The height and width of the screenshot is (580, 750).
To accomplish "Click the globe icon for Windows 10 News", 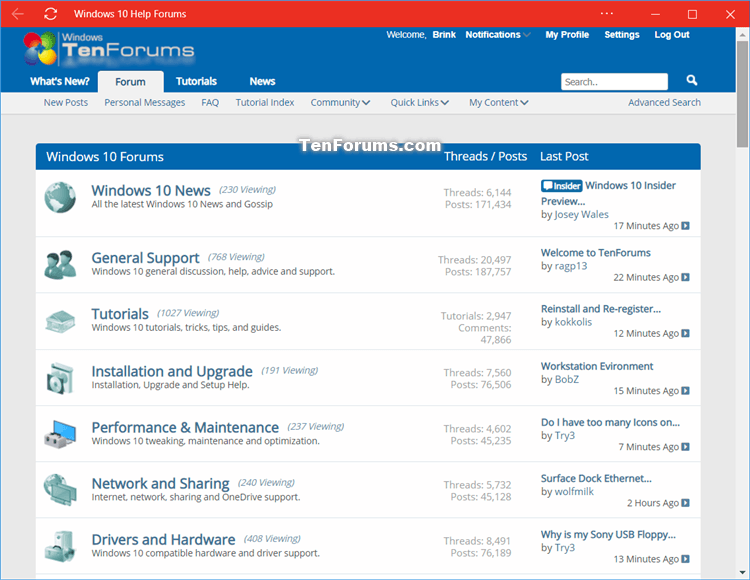I will [60, 197].
